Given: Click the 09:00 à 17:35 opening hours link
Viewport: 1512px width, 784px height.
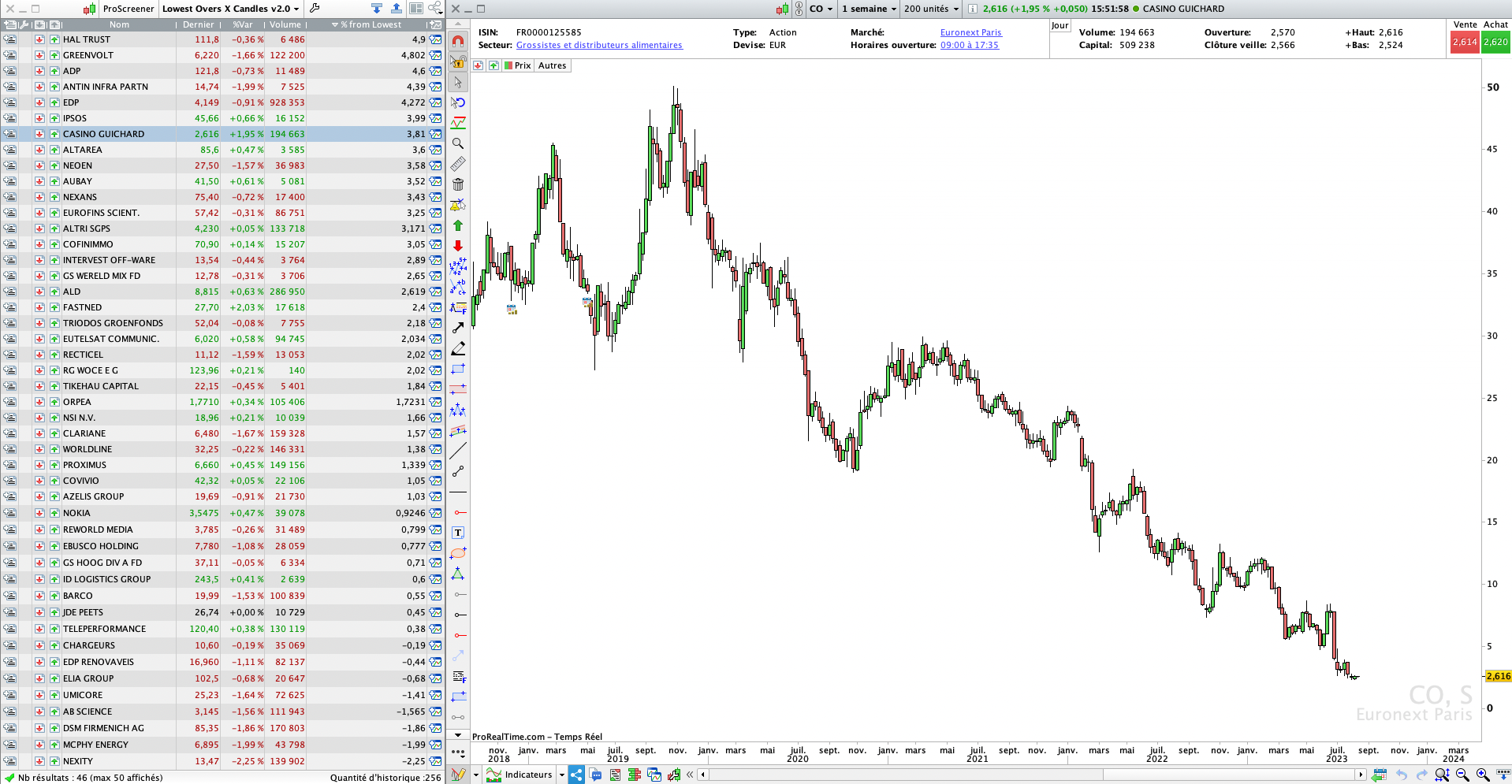Looking at the screenshot, I should (x=969, y=45).
